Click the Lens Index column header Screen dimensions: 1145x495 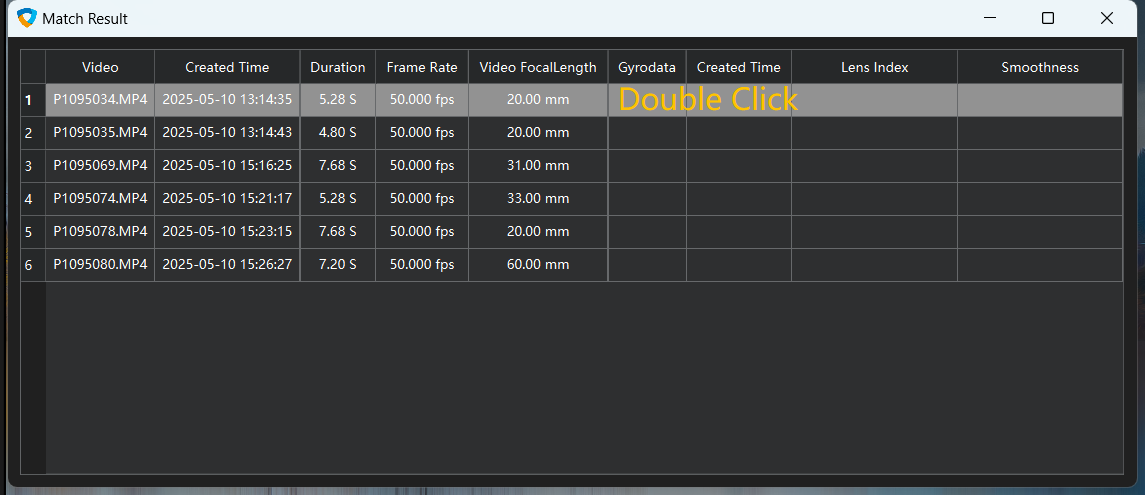(x=874, y=67)
